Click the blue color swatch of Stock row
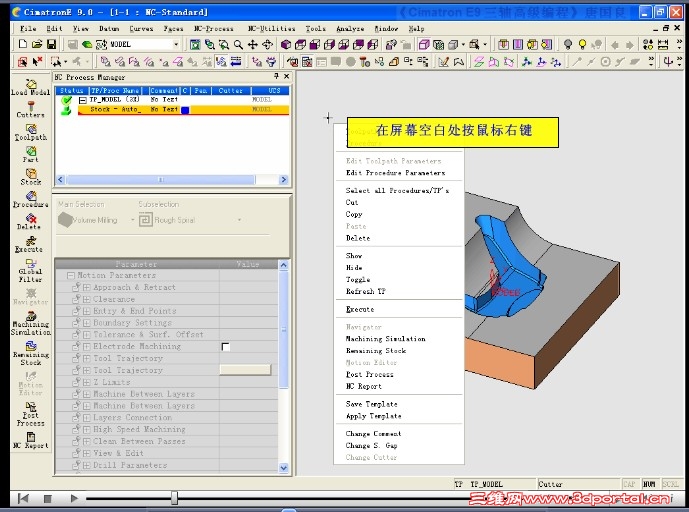The width and height of the screenshot is (689, 512). click(x=185, y=110)
